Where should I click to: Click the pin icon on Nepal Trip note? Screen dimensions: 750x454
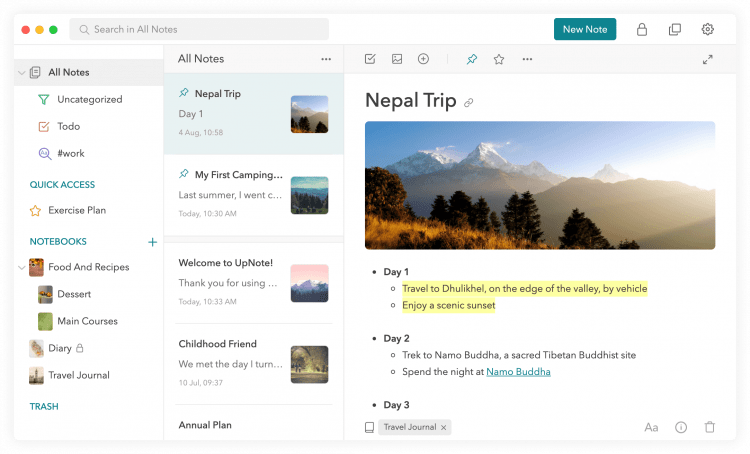point(184,93)
